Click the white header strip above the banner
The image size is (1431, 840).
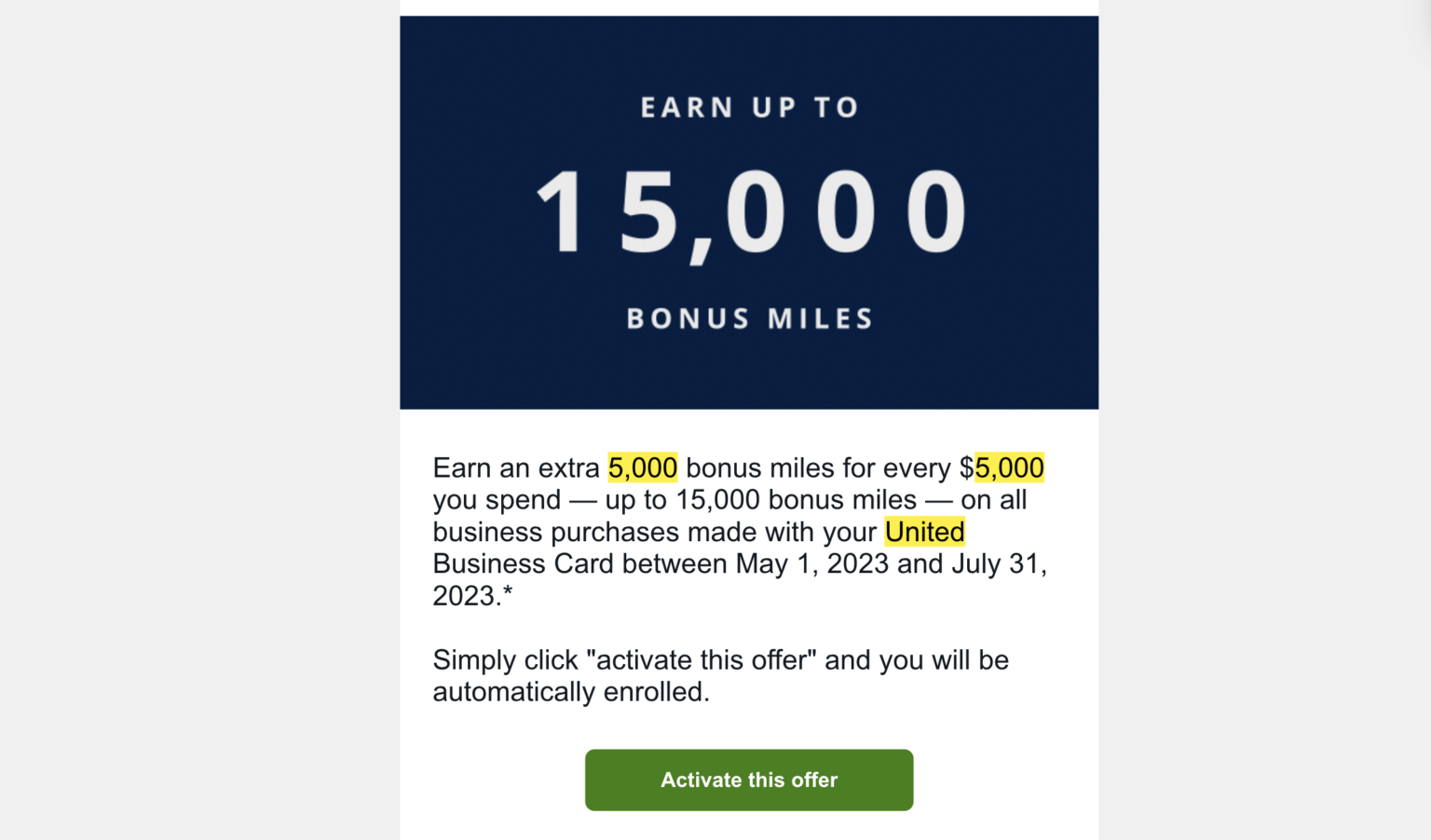tap(748, 7)
